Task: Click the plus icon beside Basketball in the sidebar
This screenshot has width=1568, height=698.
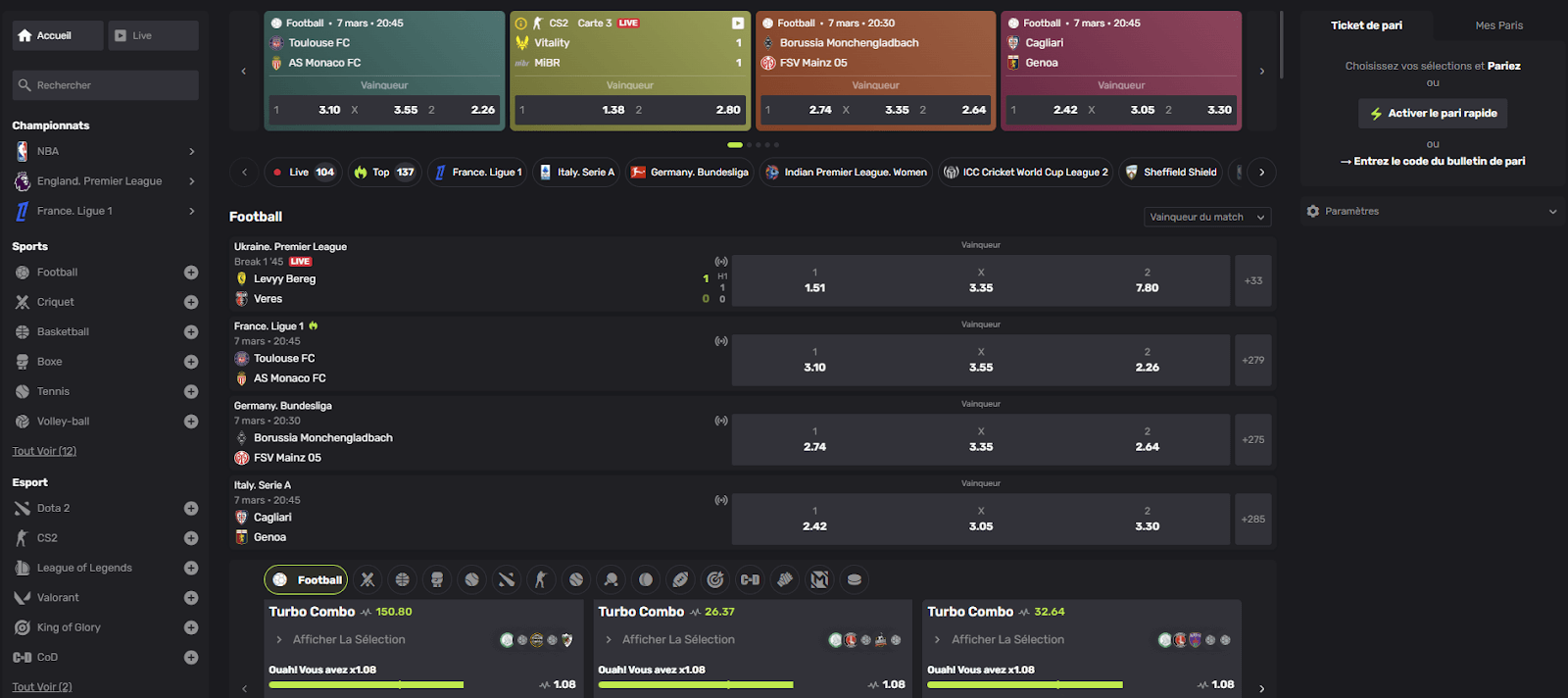Action: click(191, 332)
